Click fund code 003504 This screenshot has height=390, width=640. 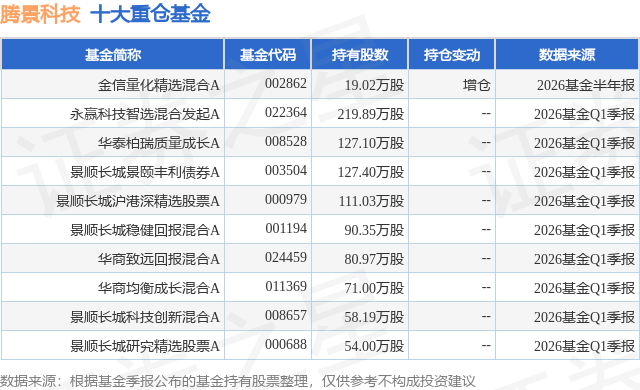coord(286,170)
